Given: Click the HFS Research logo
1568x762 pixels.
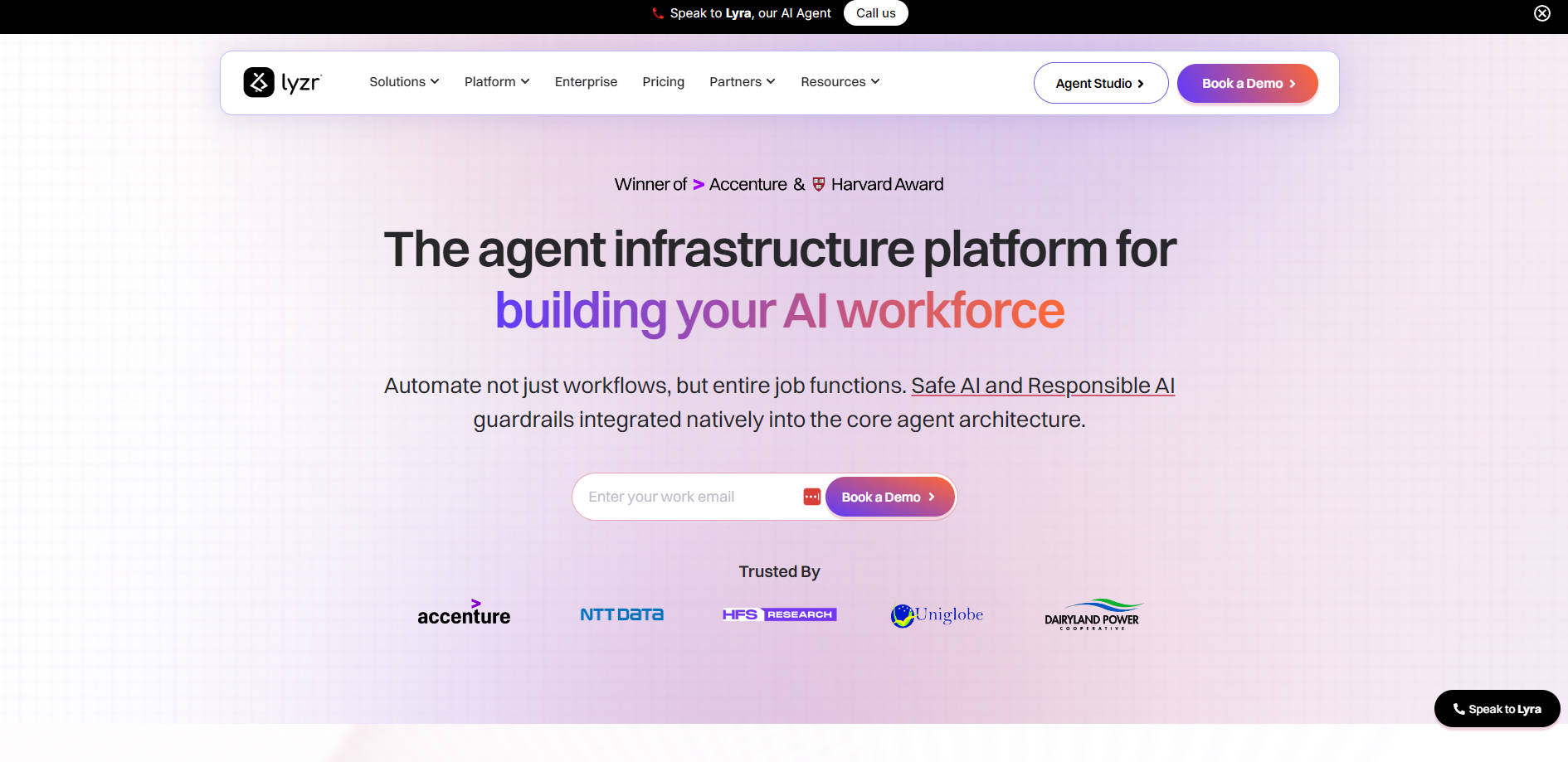Looking at the screenshot, I should [779, 614].
